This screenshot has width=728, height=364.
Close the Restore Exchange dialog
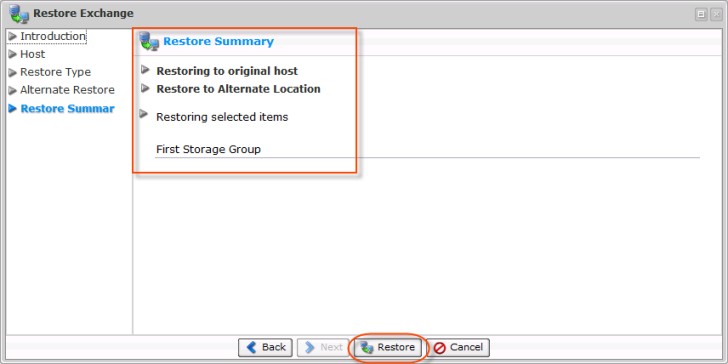(715, 14)
